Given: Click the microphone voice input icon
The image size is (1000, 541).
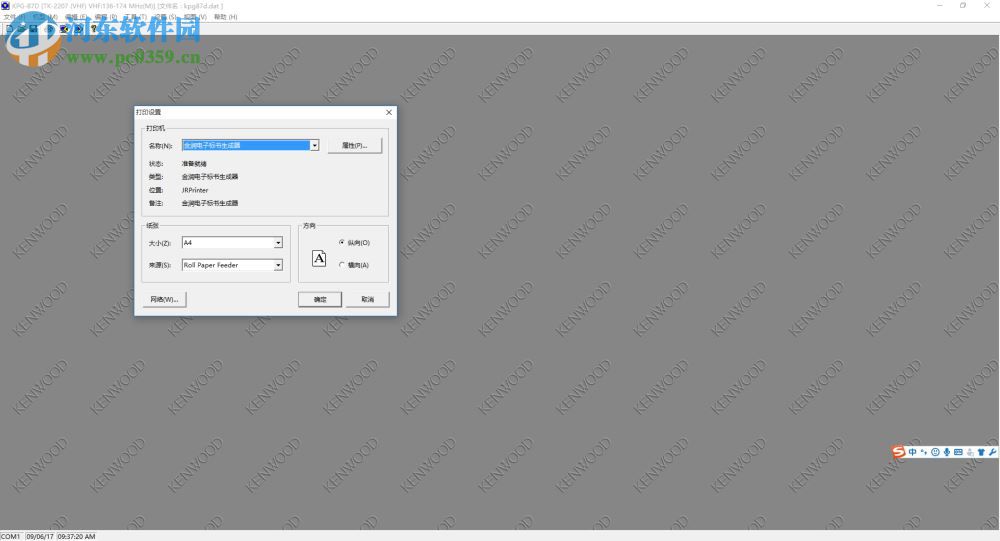Looking at the screenshot, I should coord(947,452).
